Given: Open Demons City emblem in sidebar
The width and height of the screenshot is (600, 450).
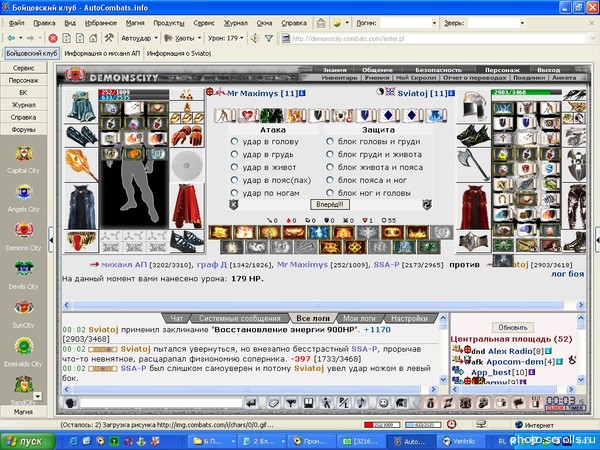Looking at the screenshot, I should click(24, 230).
